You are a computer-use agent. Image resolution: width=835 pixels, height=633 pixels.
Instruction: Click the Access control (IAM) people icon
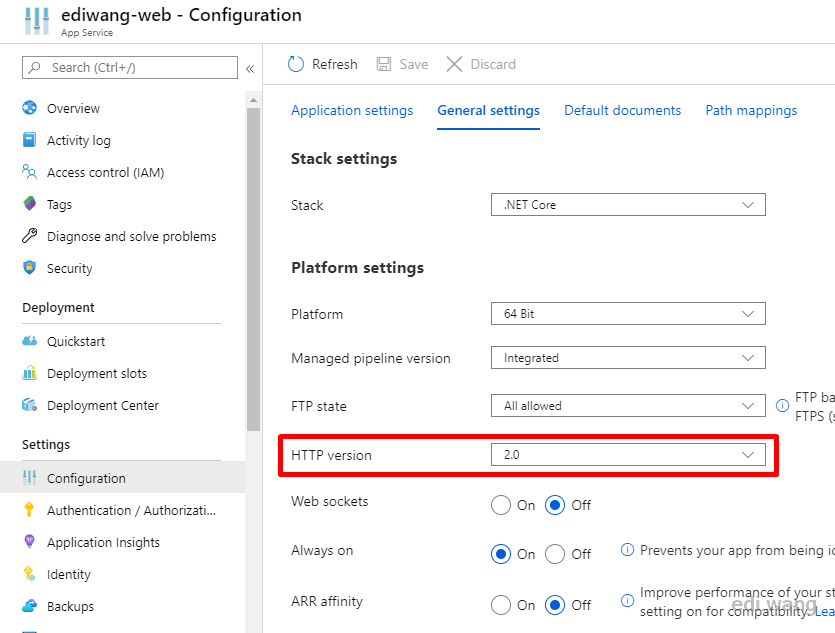click(30, 172)
